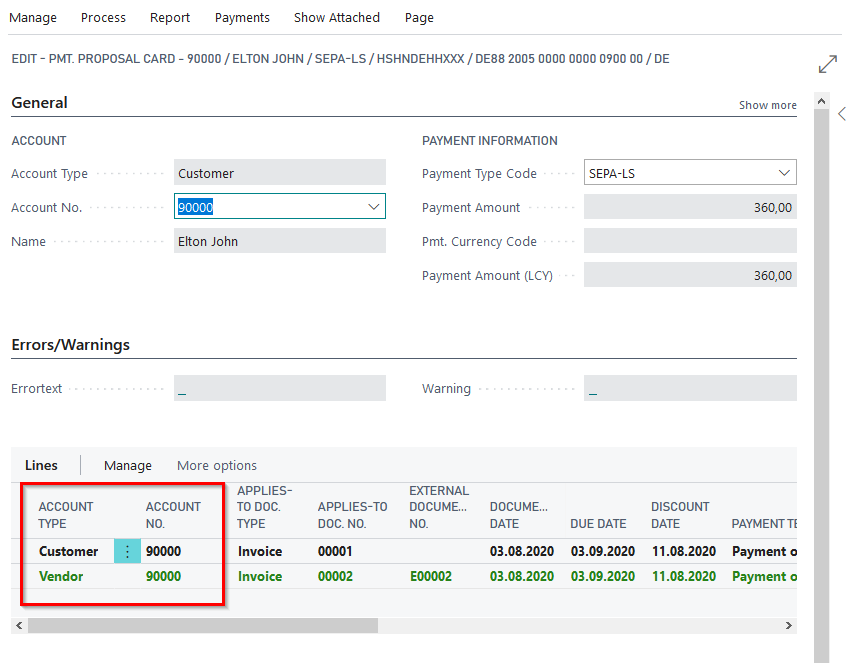
Task: Open Manage actions above the lines grid
Action: (x=127, y=465)
